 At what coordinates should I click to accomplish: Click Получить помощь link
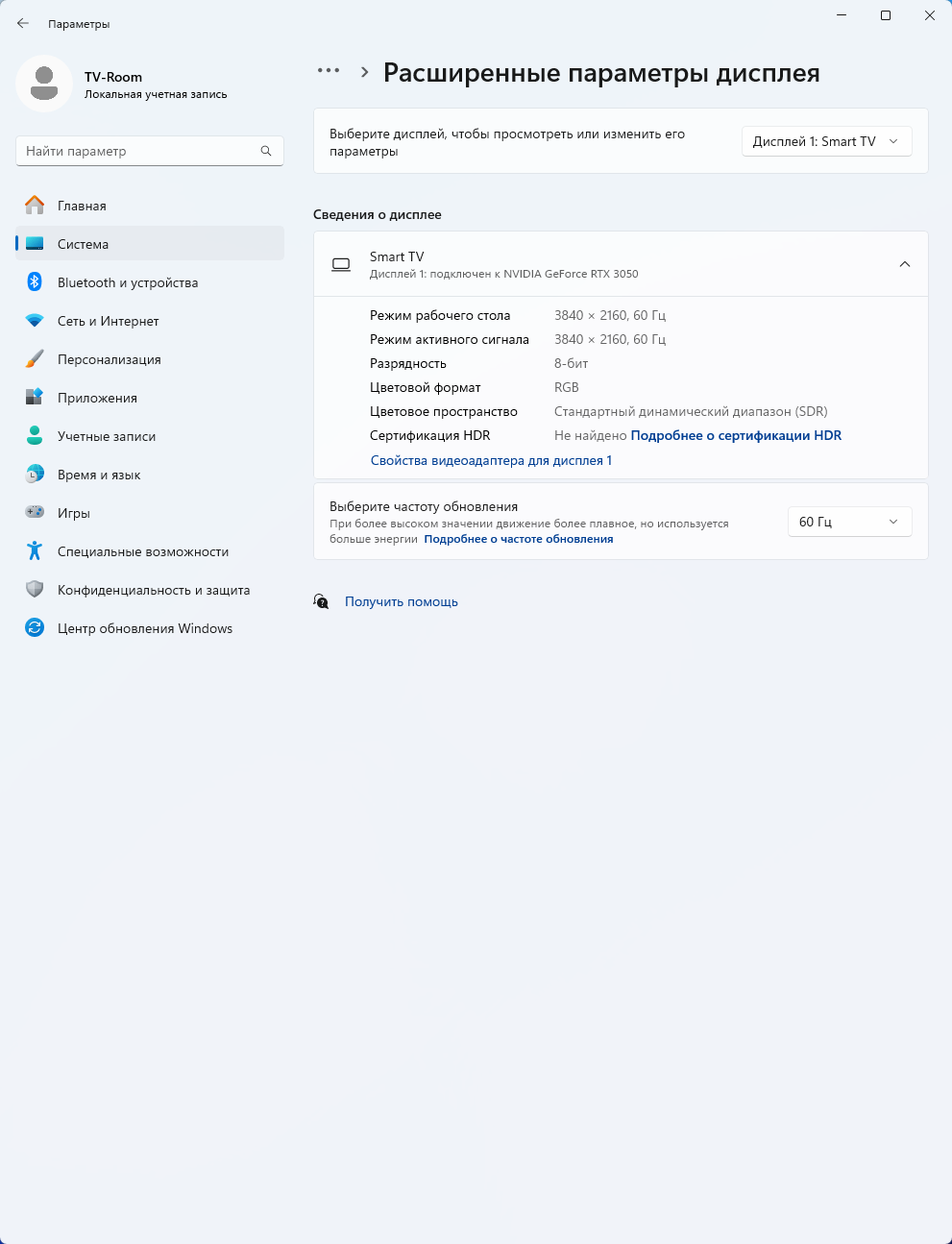pyautogui.click(x=402, y=601)
